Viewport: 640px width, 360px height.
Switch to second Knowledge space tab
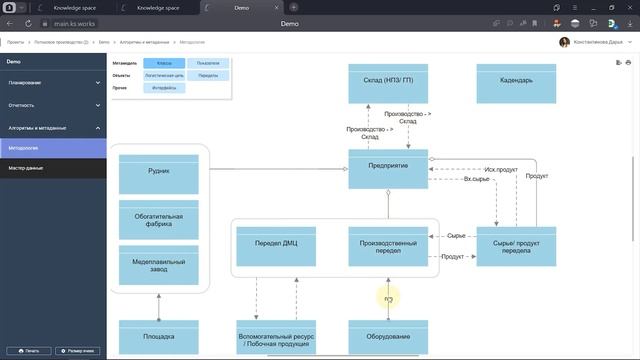tap(158, 8)
